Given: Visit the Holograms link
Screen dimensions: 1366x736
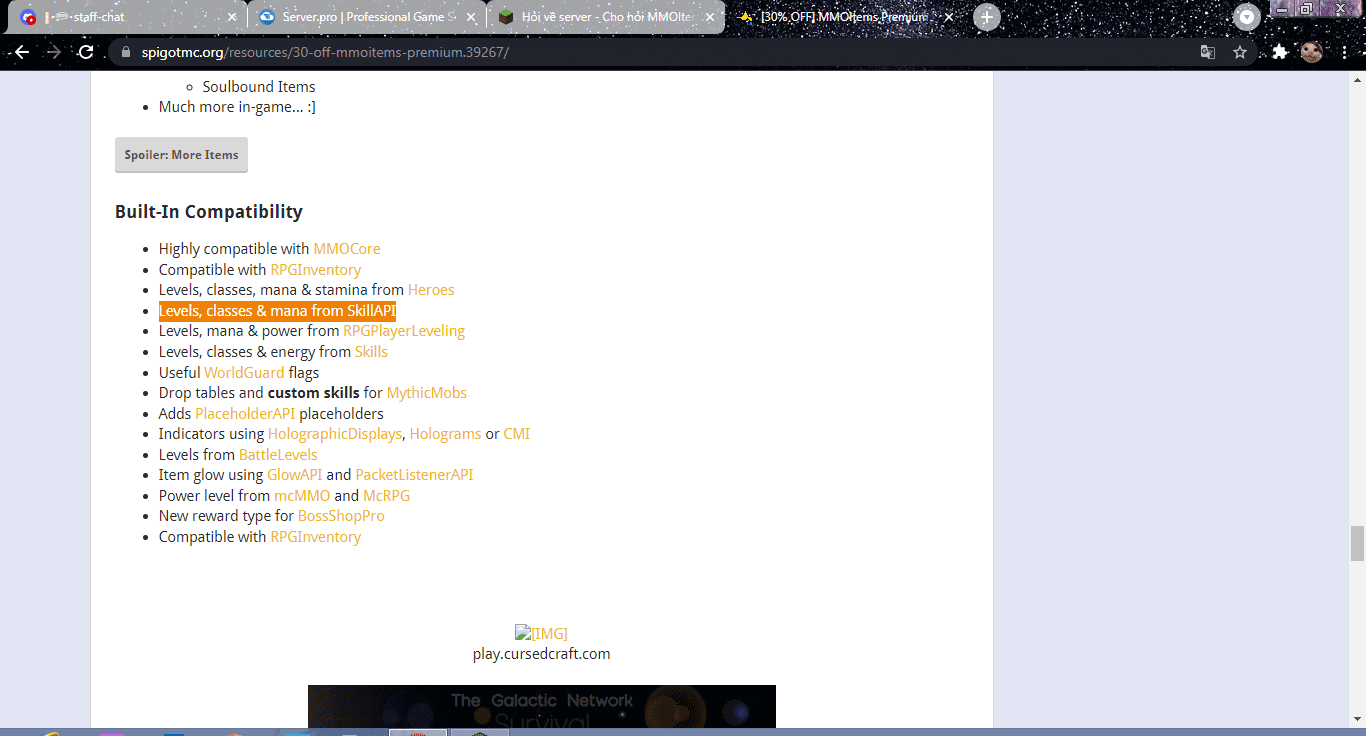Looking at the screenshot, I should [x=445, y=434].
